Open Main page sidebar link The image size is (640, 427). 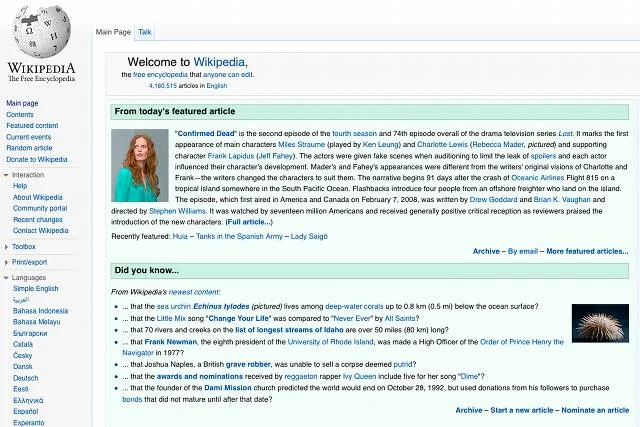tap(22, 103)
